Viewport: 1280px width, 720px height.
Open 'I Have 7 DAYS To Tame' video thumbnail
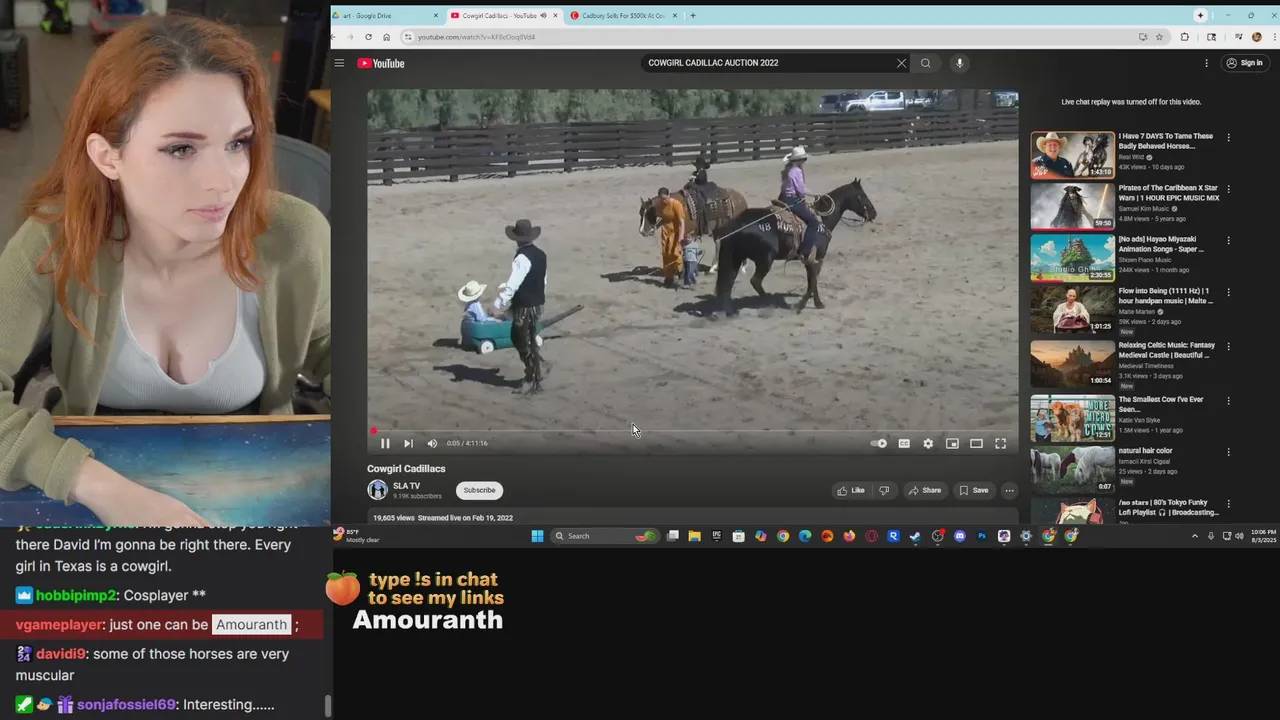(1072, 154)
